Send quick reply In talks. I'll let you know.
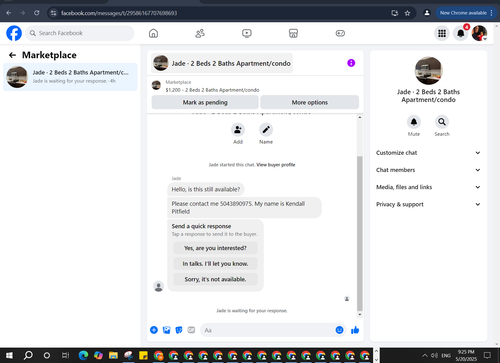 (215, 264)
